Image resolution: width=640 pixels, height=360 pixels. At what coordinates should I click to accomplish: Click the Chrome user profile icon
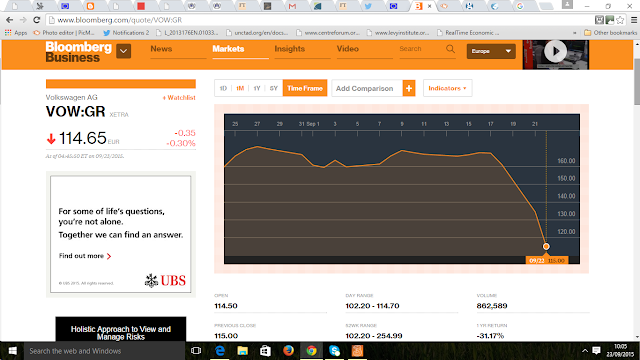coord(567,4)
